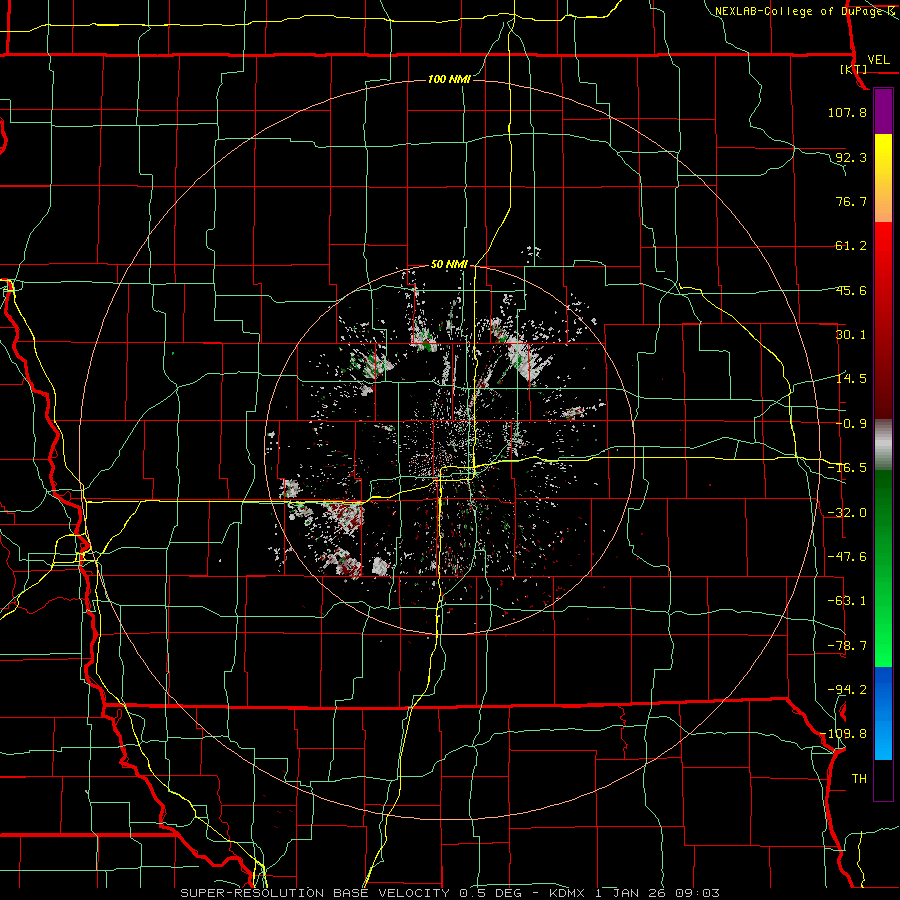Viewport: 900px width, 900px height.
Task: Click the 92.3 velocity scale value
Action: point(851,157)
